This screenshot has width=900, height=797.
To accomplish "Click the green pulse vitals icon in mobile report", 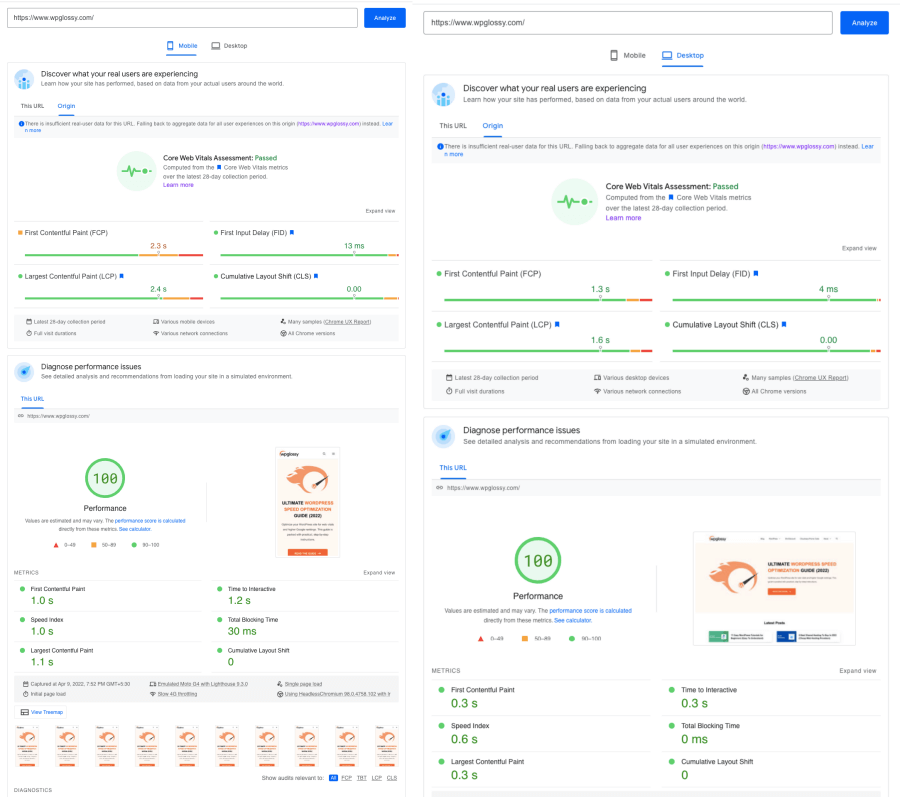I will tap(137, 171).
